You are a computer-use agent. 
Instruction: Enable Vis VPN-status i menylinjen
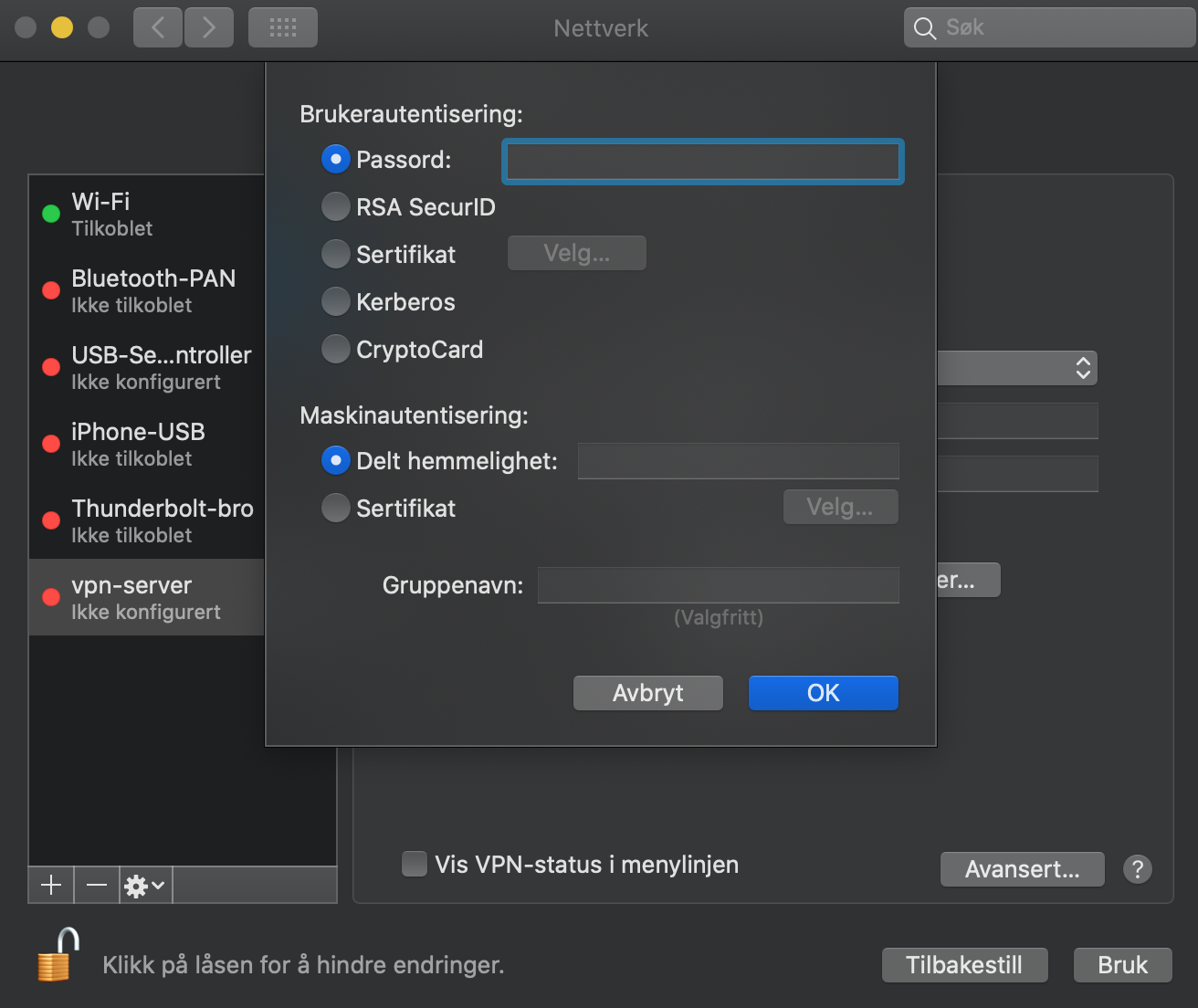(415, 864)
